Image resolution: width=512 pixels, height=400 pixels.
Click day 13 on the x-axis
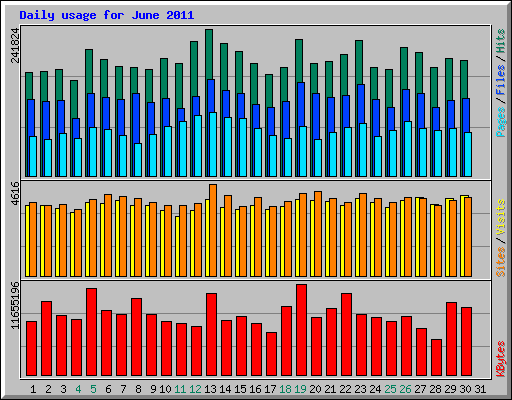pos(210,389)
